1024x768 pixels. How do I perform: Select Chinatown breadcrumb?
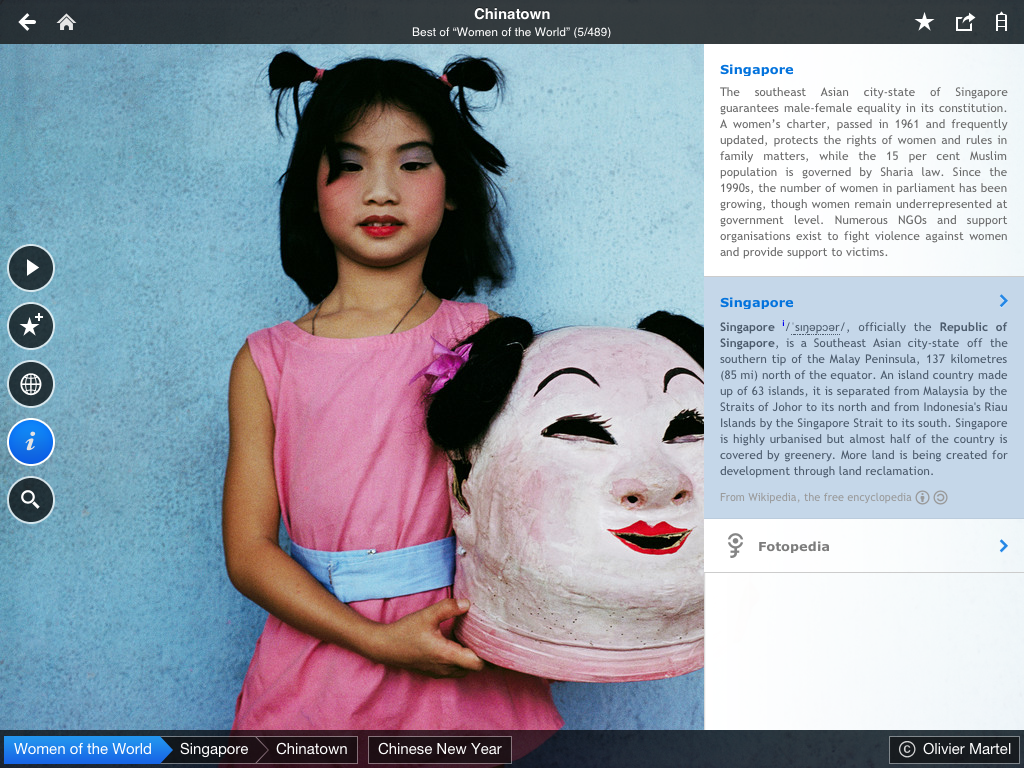click(x=312, y=749)
